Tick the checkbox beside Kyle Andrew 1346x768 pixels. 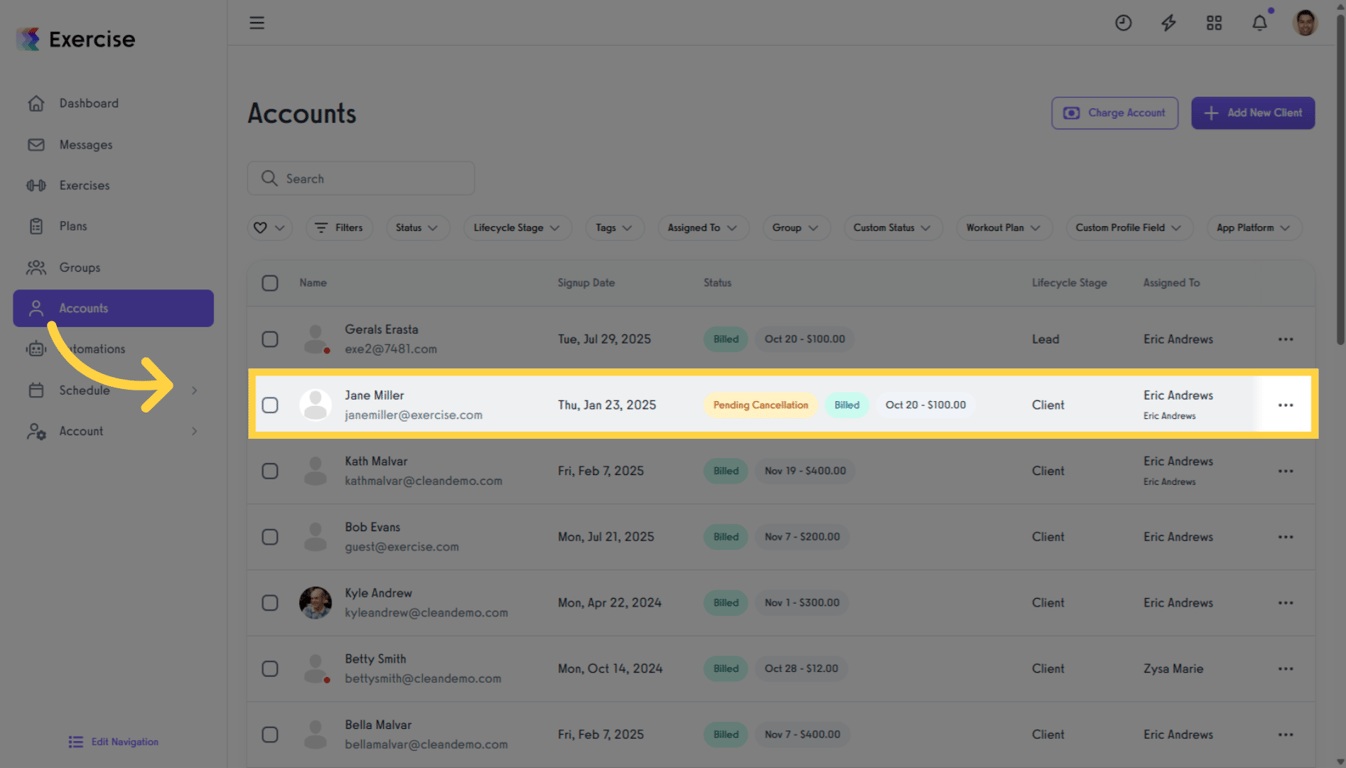click(x=270, y=602)
